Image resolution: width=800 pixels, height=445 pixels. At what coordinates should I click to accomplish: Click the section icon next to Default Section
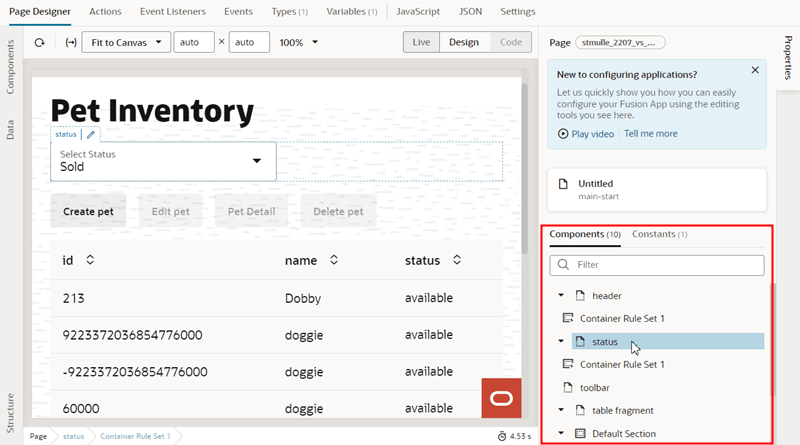point(580,433)
